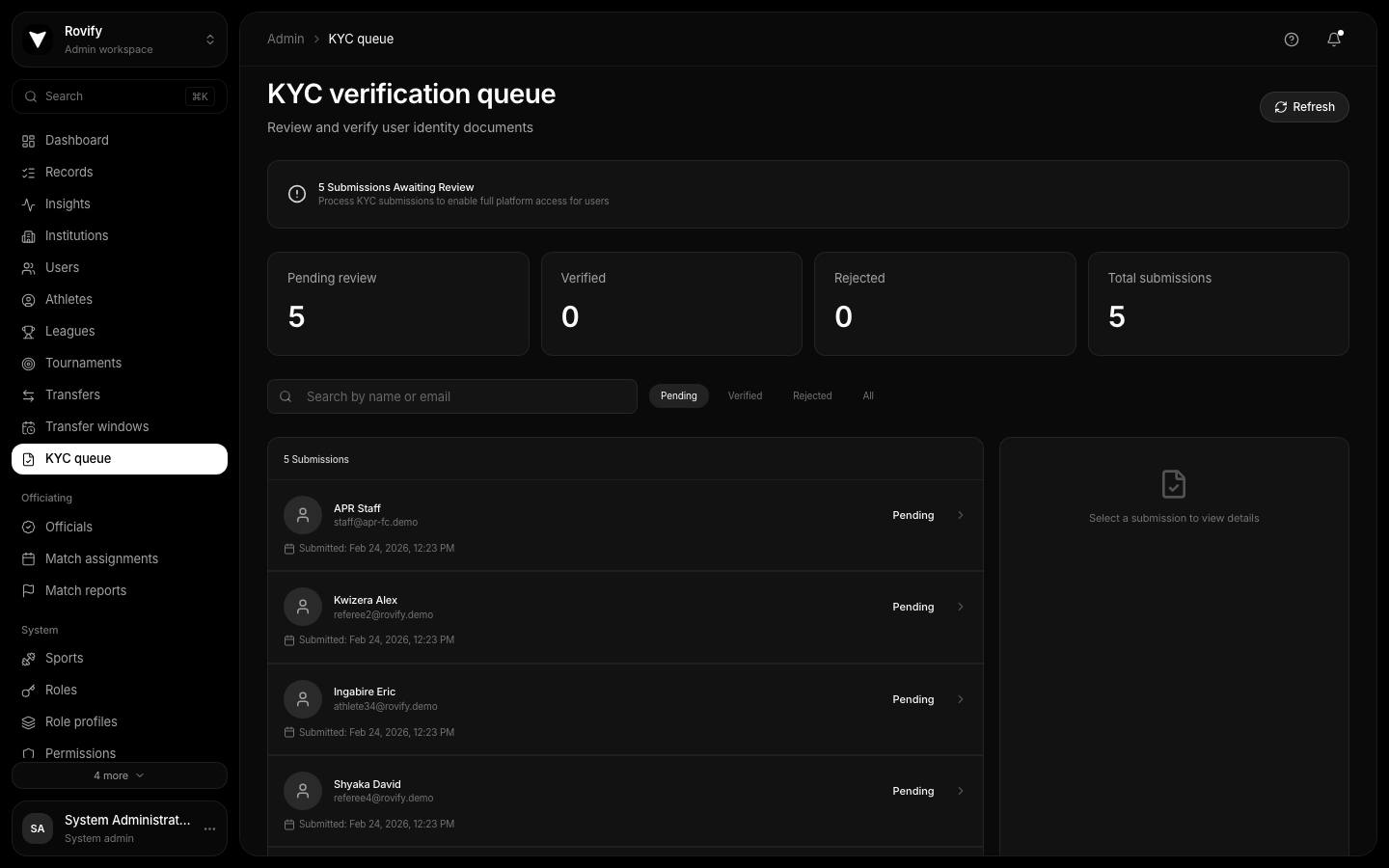Click the Match reports flag icon
This screenshot has width=1389, height=868.
(x=29, y=591)
